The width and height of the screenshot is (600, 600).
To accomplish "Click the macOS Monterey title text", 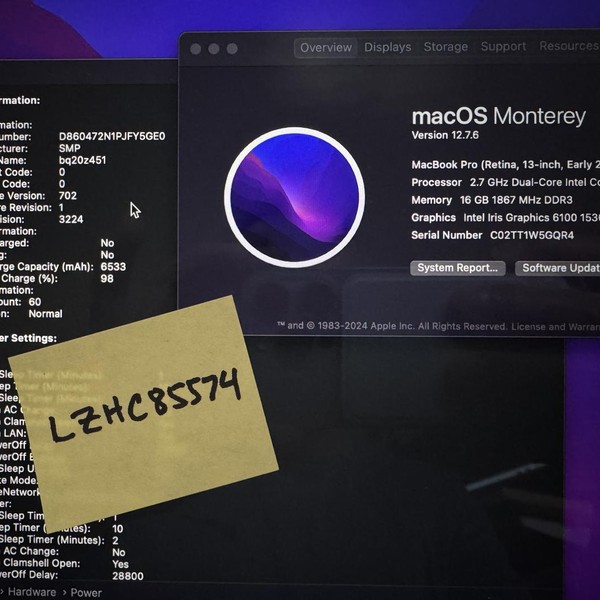I will pos(499,116).
